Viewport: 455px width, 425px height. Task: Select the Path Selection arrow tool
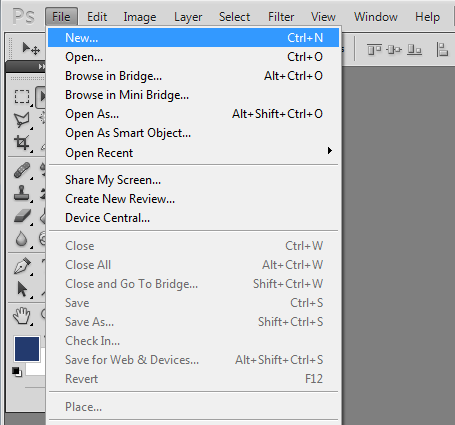(x=22, y=289)
